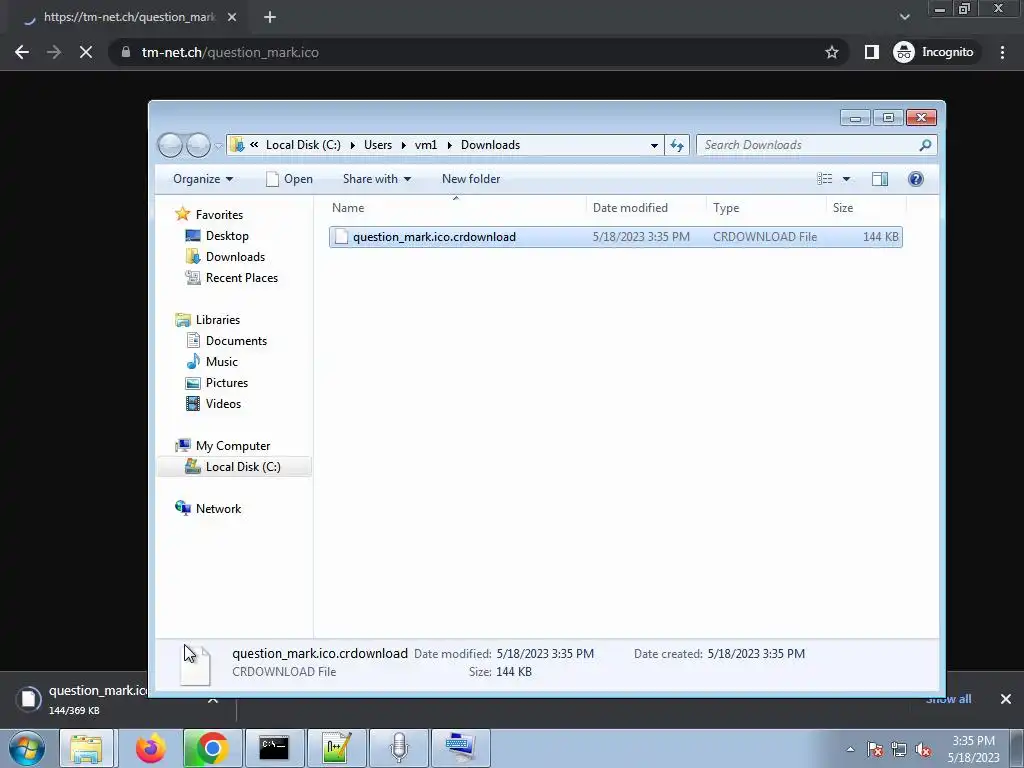
Task: Click Explorer forward button
Action: (x=198, y=145)
